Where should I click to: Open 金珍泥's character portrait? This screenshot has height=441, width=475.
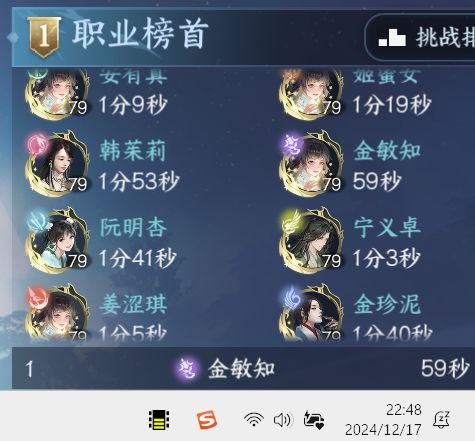click(311, 313)
